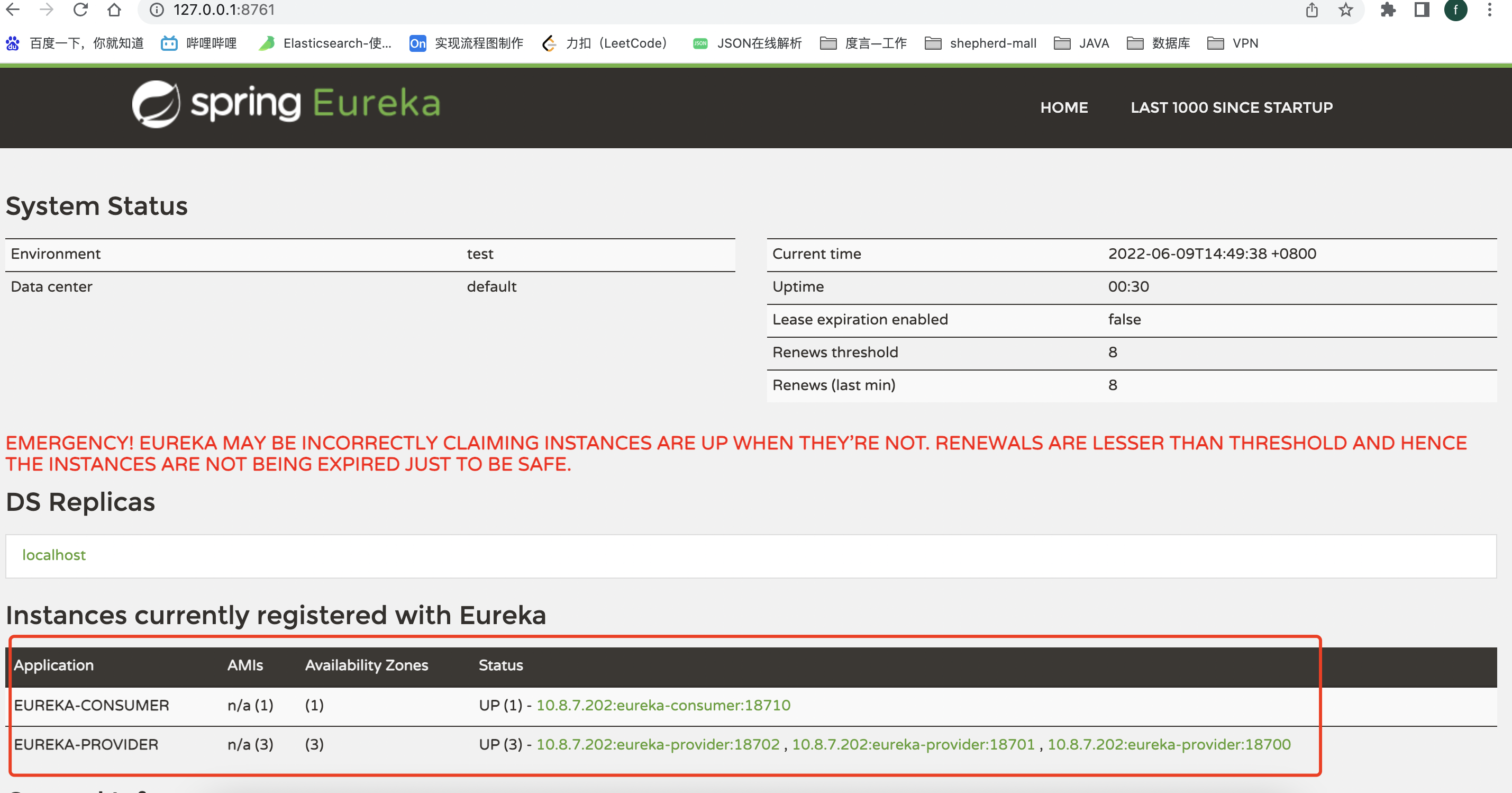The width and height of the screenshot is (1512, 793).
Task: Click the address bar showing 127.0.0.1:8761
Action: (x=223, y=10)
